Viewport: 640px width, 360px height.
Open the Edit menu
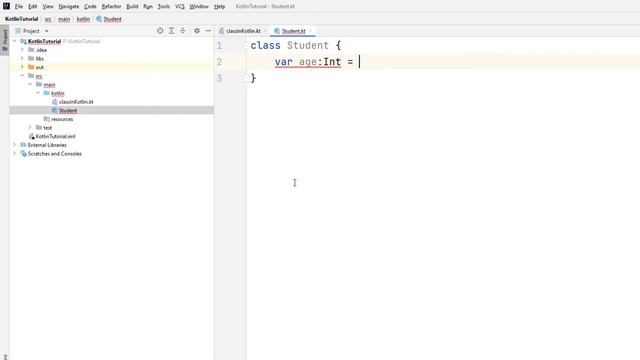33,7
